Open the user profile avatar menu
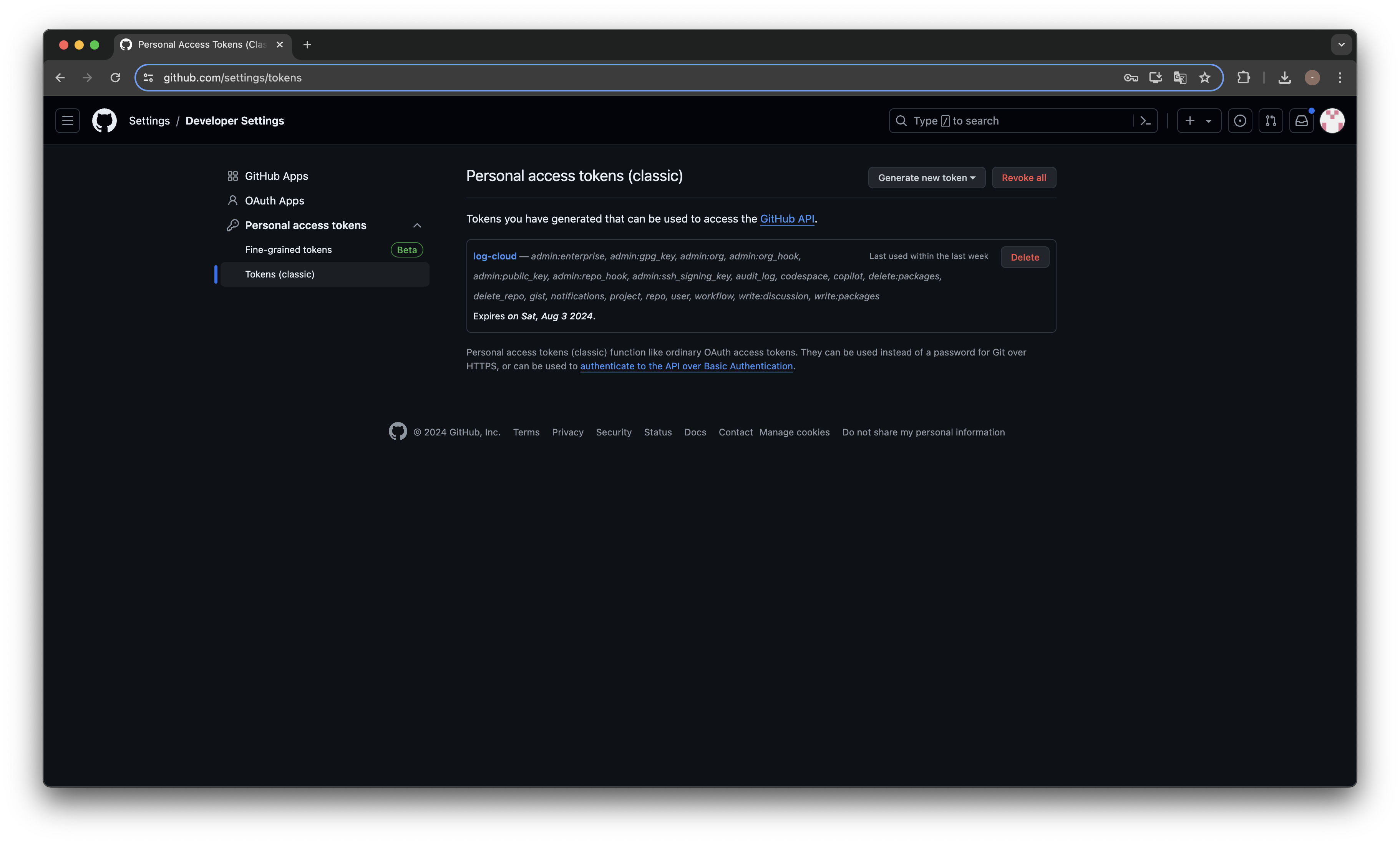1400x844 pixels. tap(1332, 121)
